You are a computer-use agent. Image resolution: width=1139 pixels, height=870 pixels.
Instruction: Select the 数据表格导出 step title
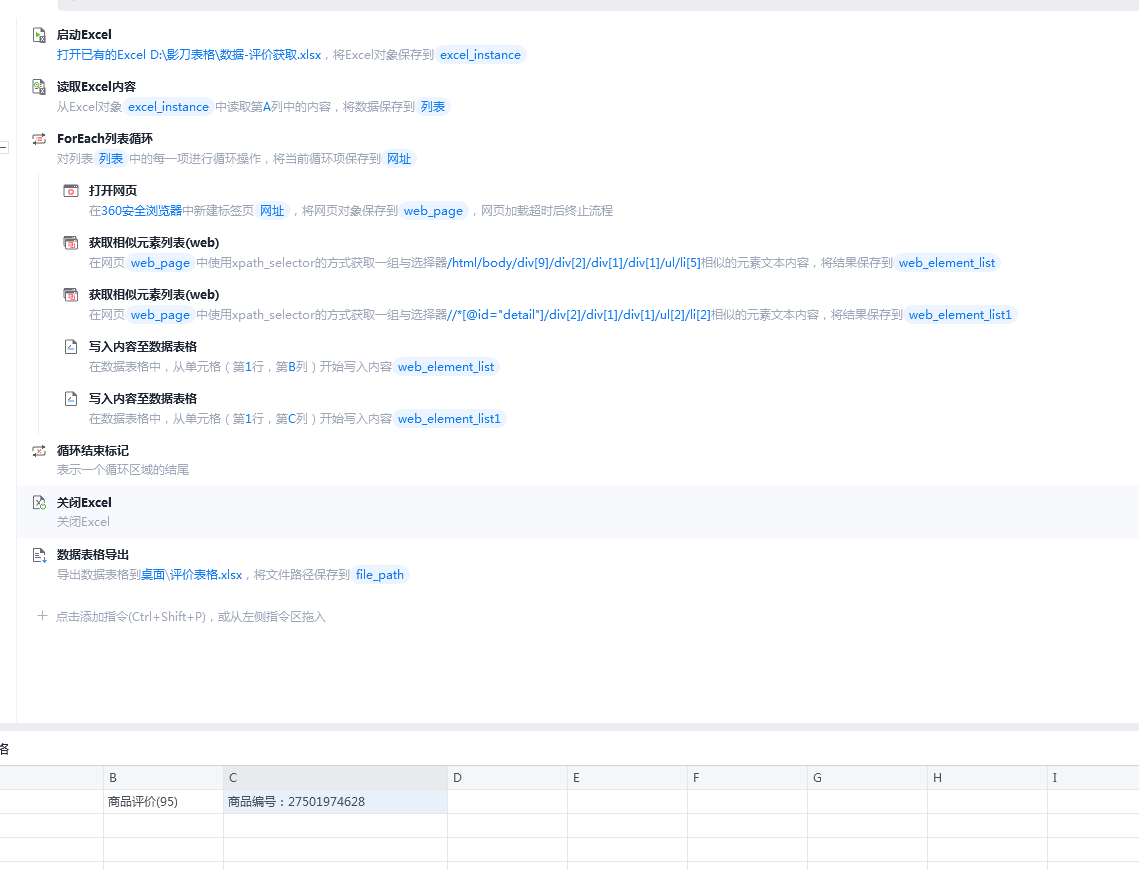pos(93,555)
